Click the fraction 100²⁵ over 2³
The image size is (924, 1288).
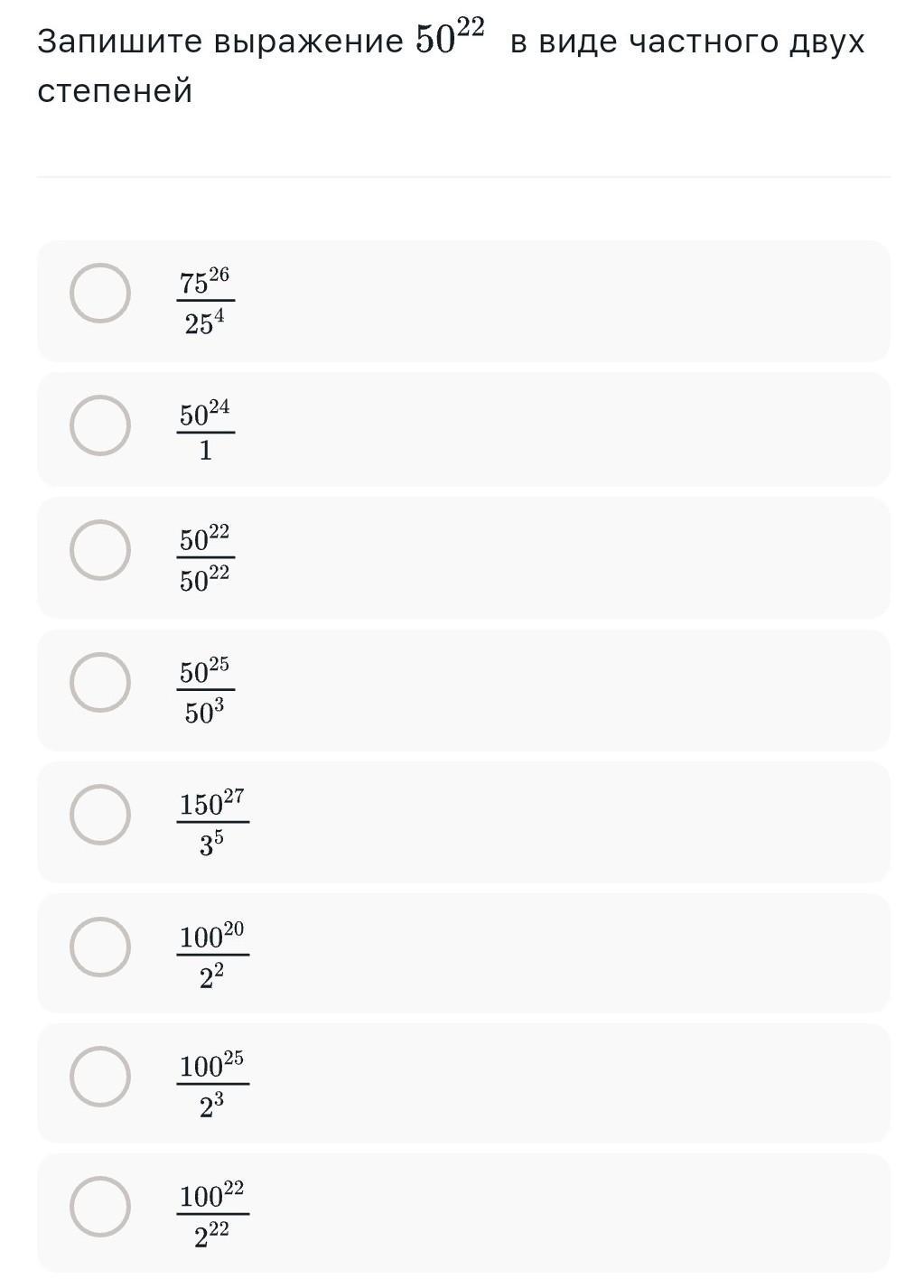(x=212, y=1084)
